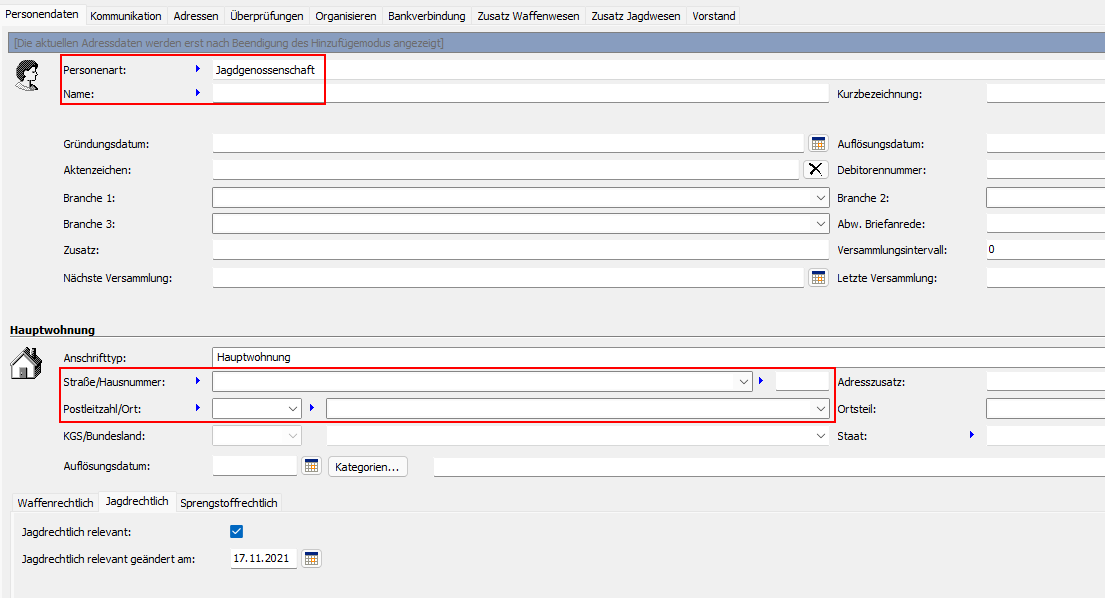Image resolution: width=1105 pixels, height=598 pixels.
Task: Switch to the Kommunikation tab
Action: 126,16
